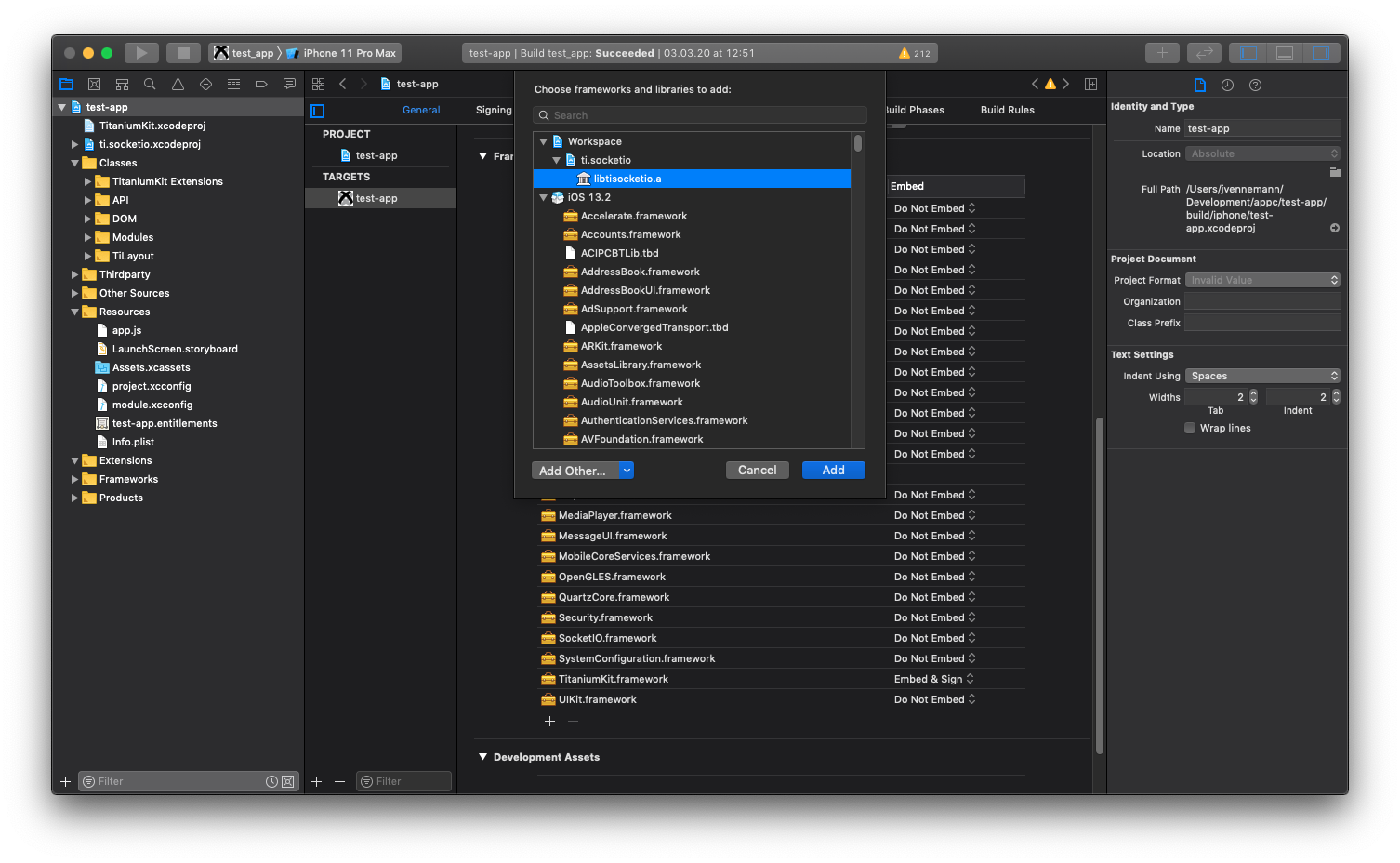Click the Add button
The width and height of the screenshot is (1400, 863).
pos(834,471)
